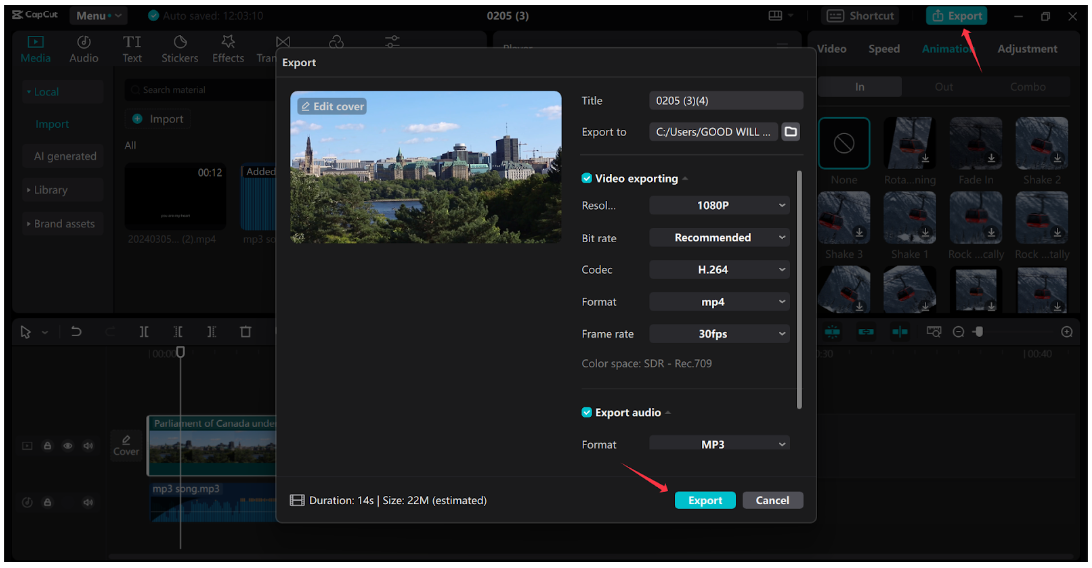This screenshot has width=1092, height=568.
Task: Select the None animation
Action: coord(844,143)
